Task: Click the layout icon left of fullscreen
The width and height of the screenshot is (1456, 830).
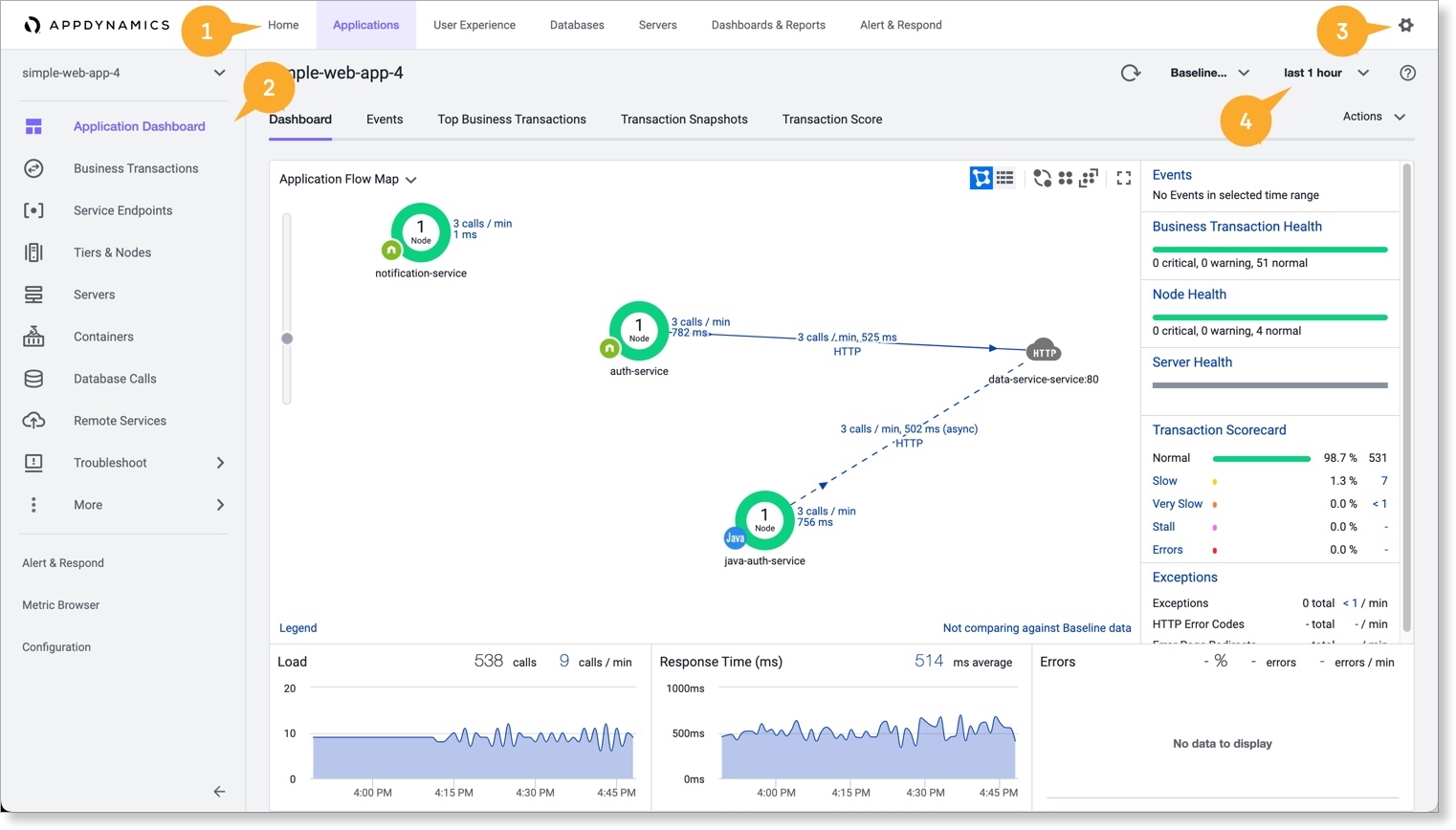Action: pos(1089,178)
